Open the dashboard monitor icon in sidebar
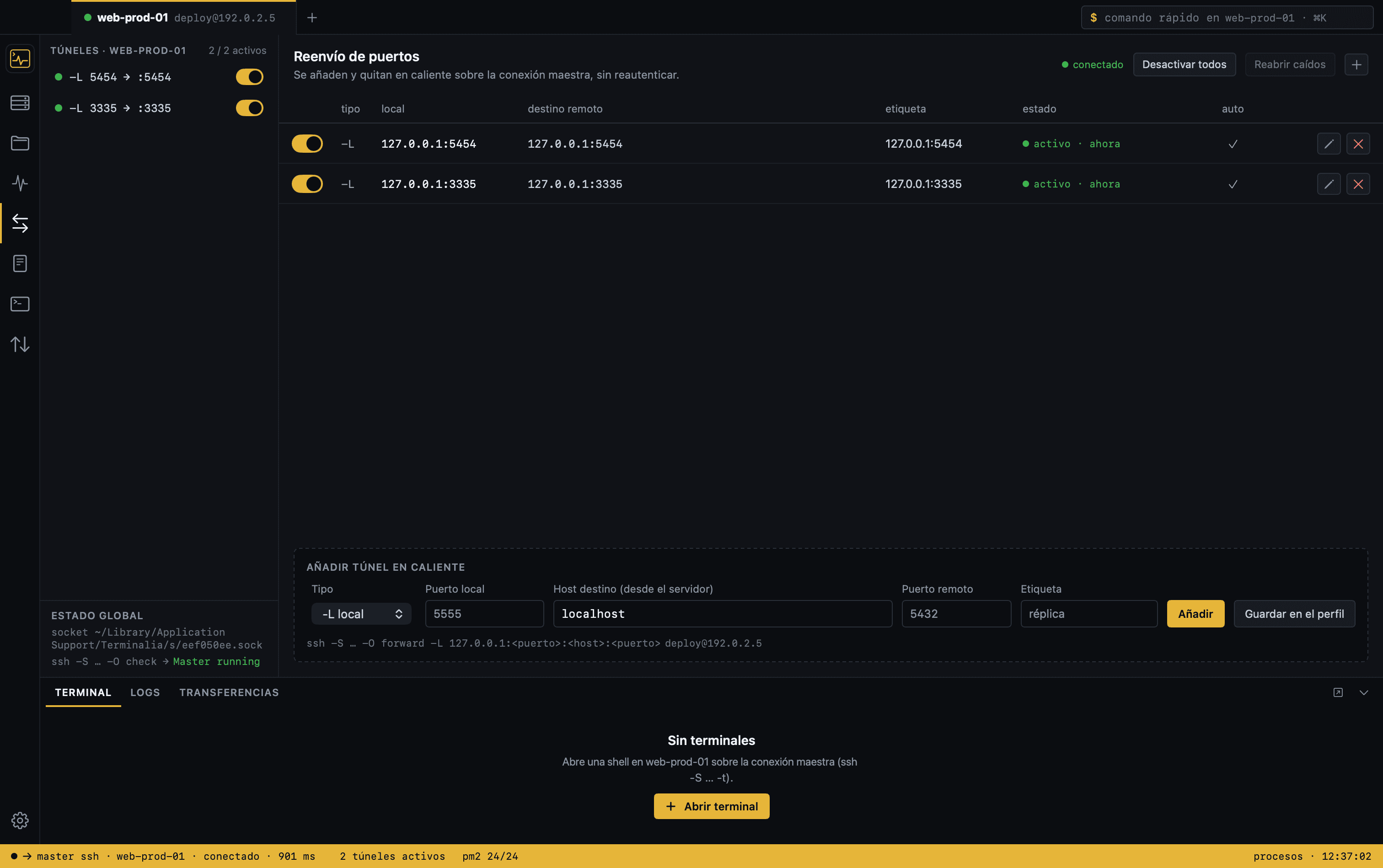The width and height of the screenshot is (1383, 868). 20,59
